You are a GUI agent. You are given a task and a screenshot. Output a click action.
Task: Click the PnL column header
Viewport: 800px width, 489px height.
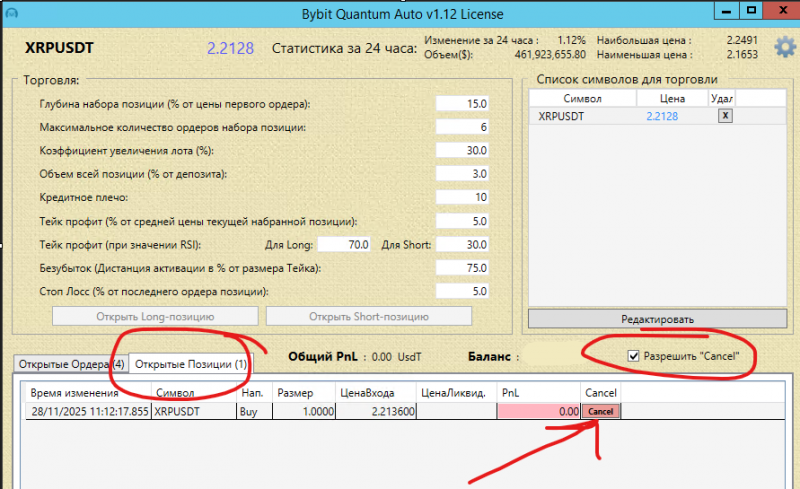point(539,393)
